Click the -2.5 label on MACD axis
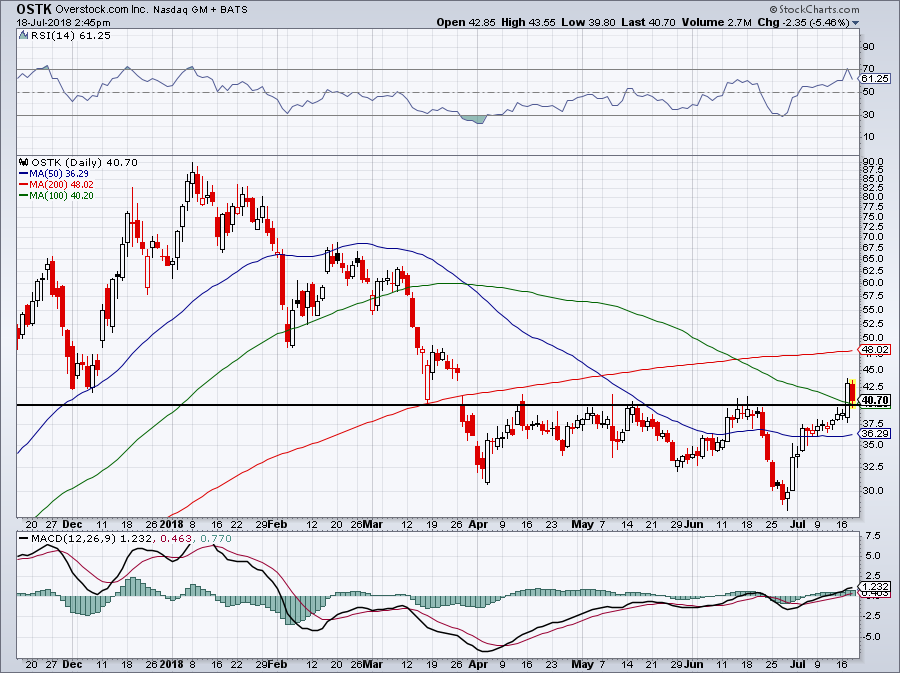 871,616
